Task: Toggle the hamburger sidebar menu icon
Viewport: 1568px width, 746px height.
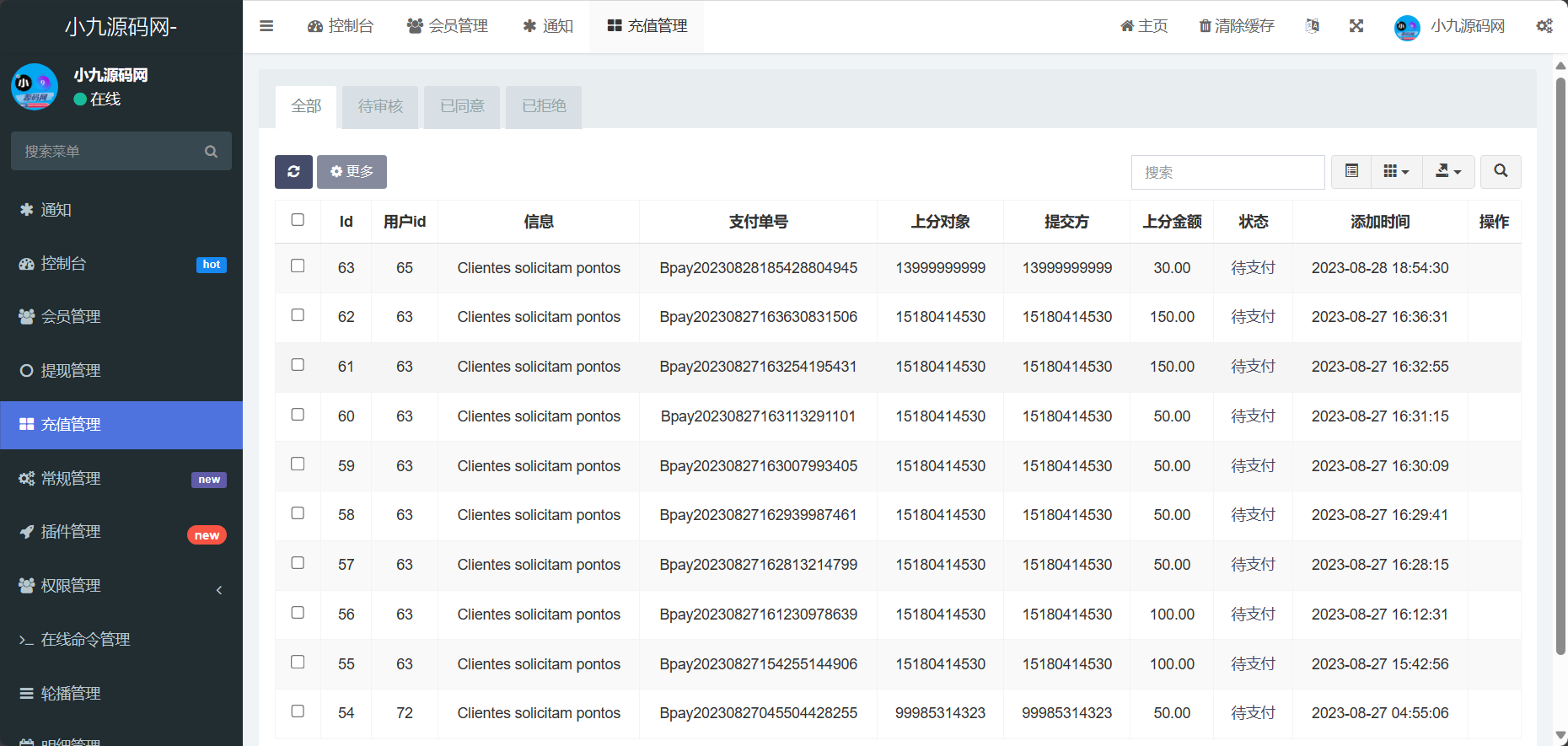Action: point(266,26)
